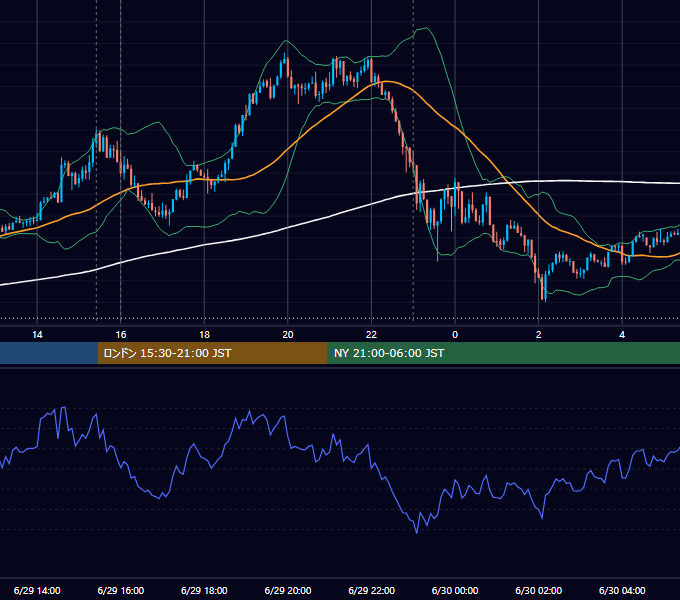Click the 6/29 20:00 time label
This screenshot has width=680, height=600.
(288, 590)
